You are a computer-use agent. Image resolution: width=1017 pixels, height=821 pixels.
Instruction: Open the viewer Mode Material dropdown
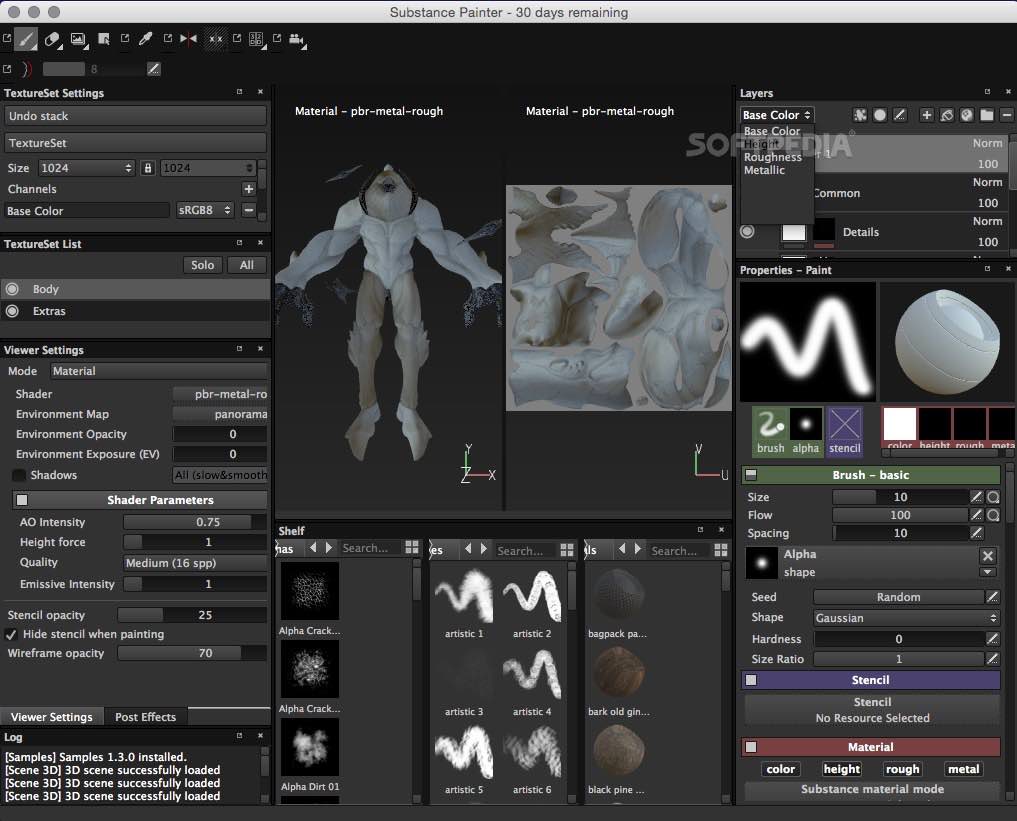point(158,371)
